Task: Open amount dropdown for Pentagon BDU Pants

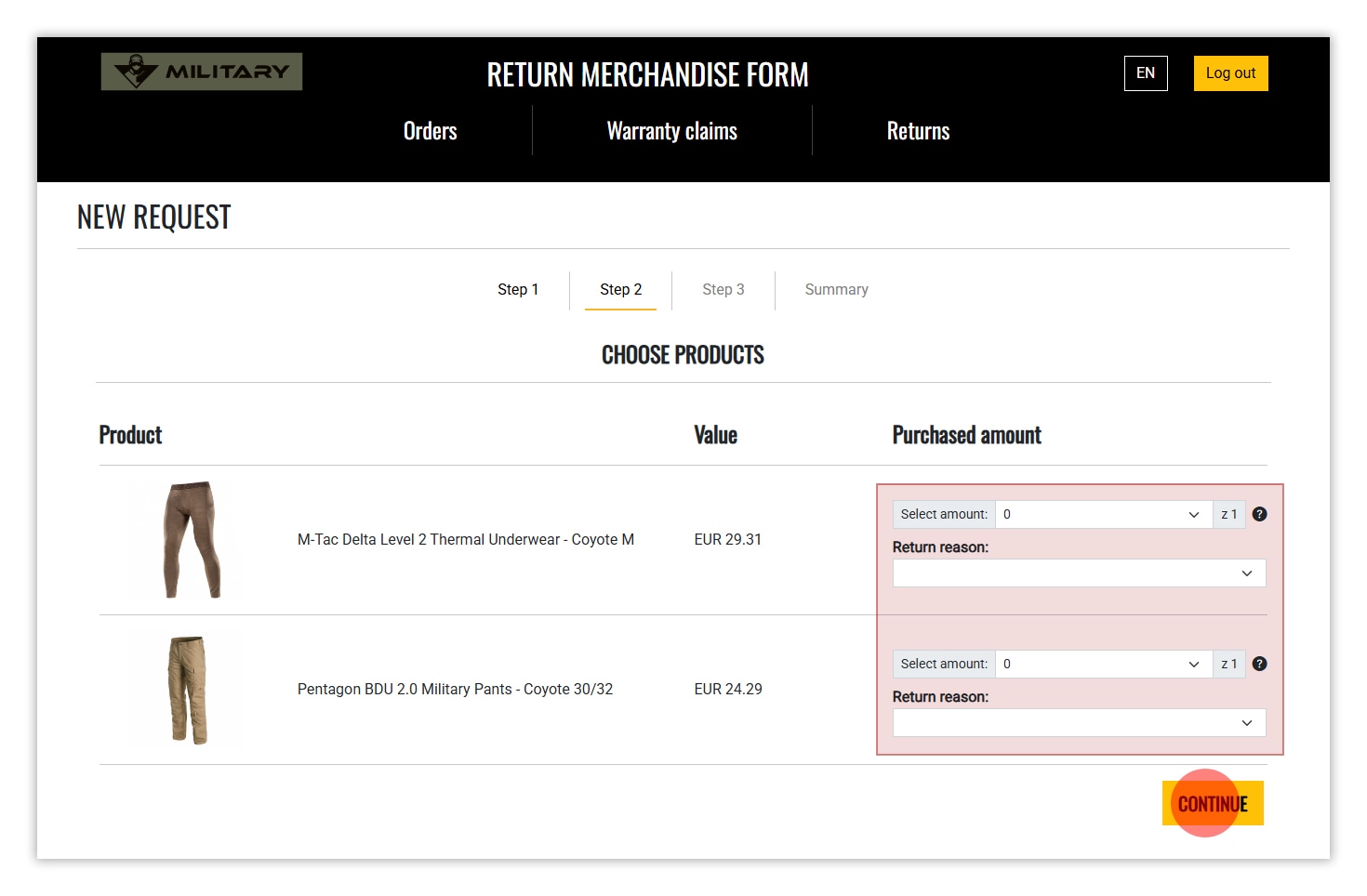Action: click(1103, 664)
